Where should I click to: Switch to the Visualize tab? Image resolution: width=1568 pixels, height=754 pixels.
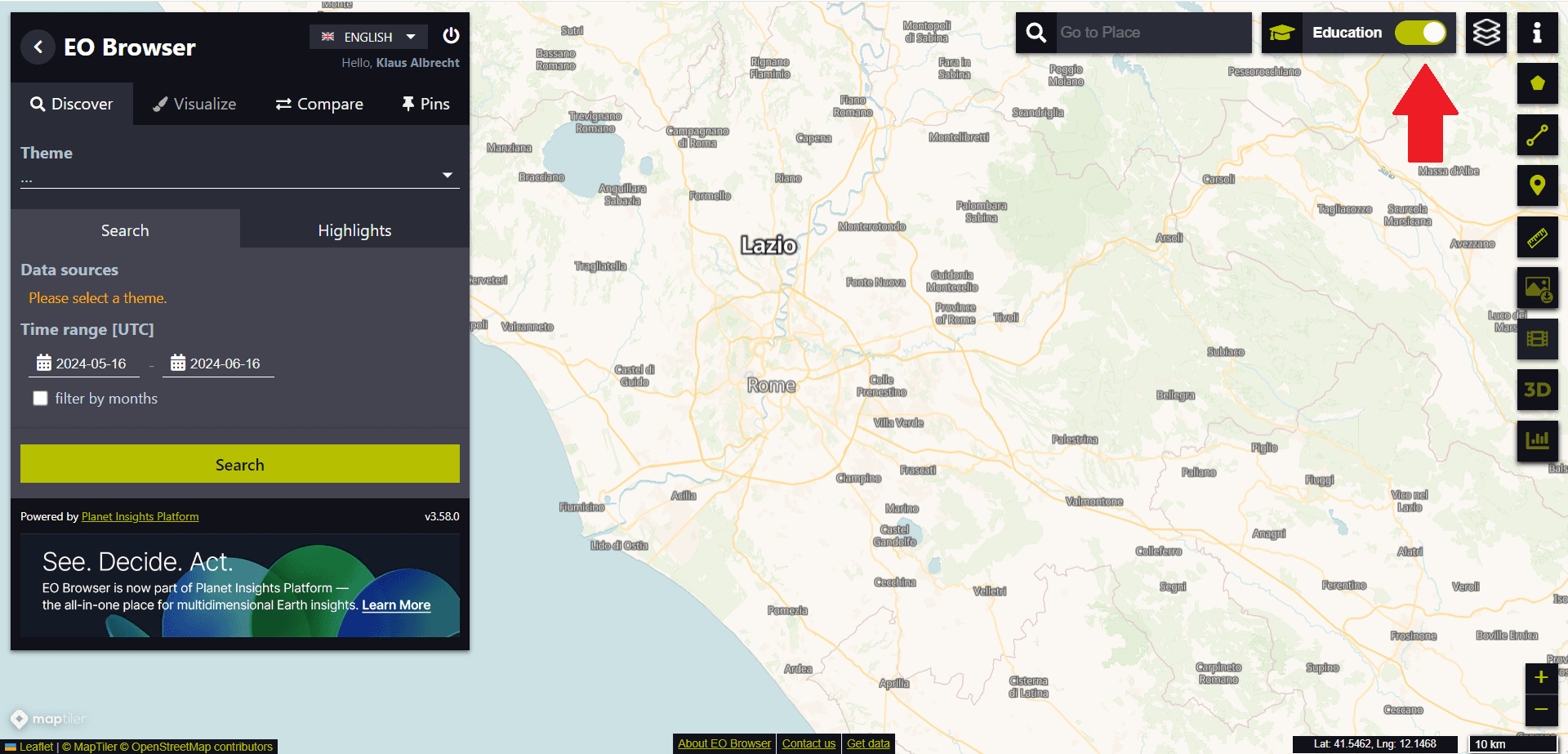pyautogui.click(x=194, y=104)
